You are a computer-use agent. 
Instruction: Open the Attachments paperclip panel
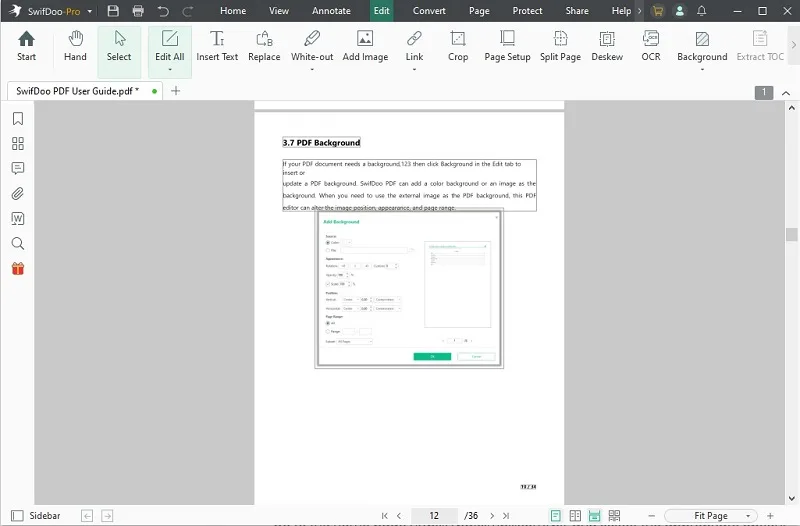point(18,194)
